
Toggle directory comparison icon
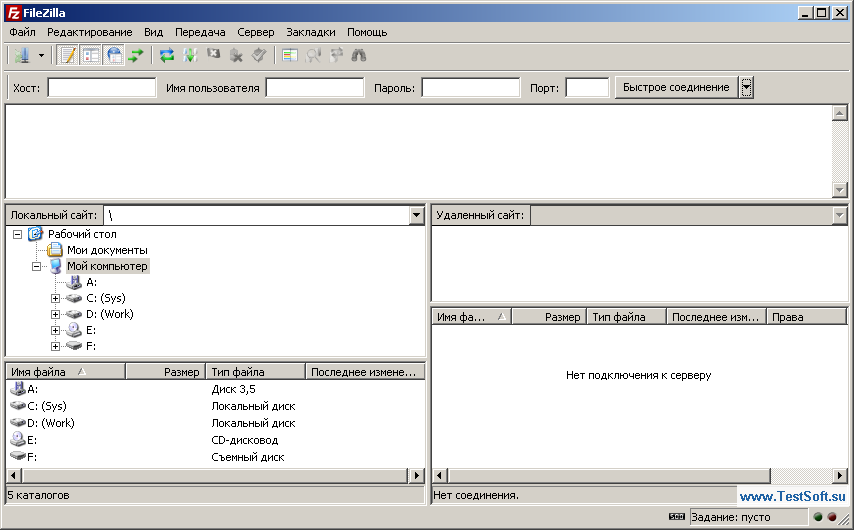[313, 55]
